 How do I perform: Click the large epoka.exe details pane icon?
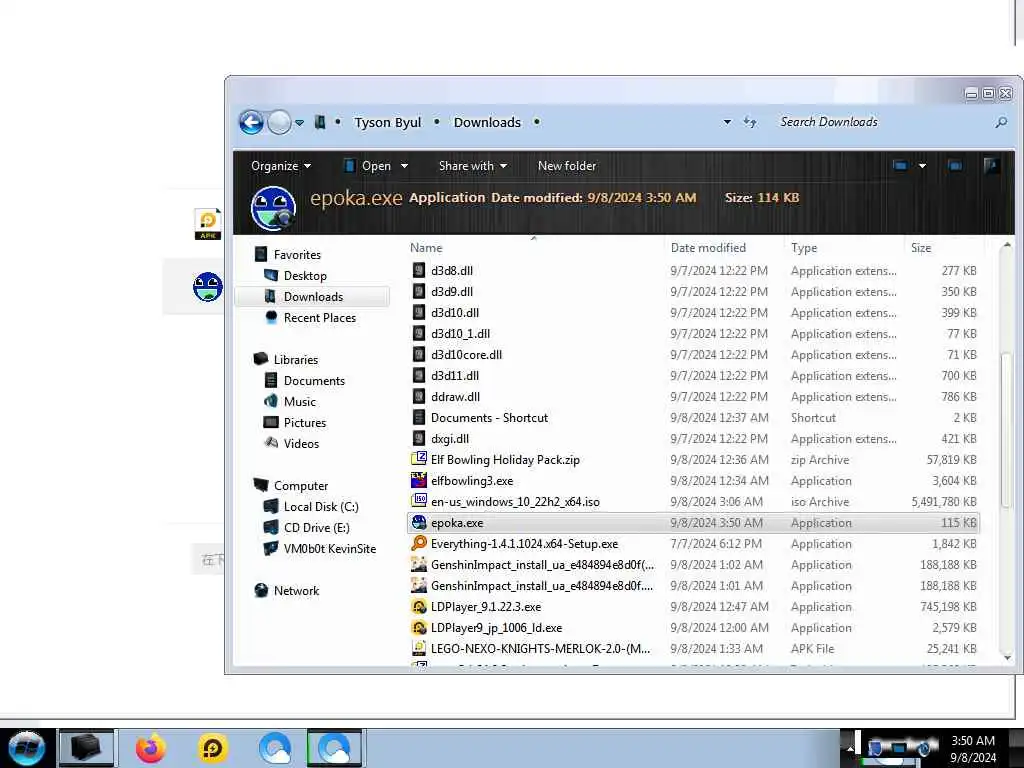pyautogui.click(x=273, y=208)
